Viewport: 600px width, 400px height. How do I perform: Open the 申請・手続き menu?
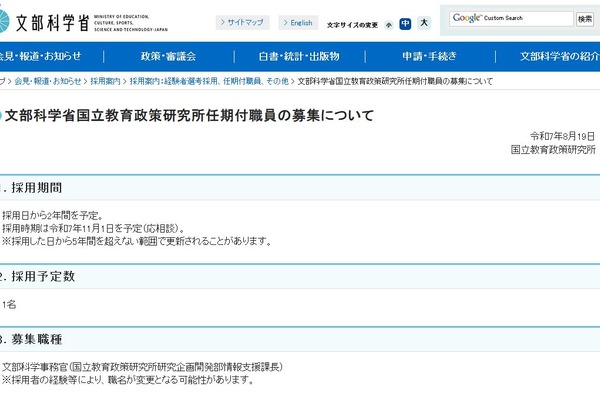tap(429, 57)
